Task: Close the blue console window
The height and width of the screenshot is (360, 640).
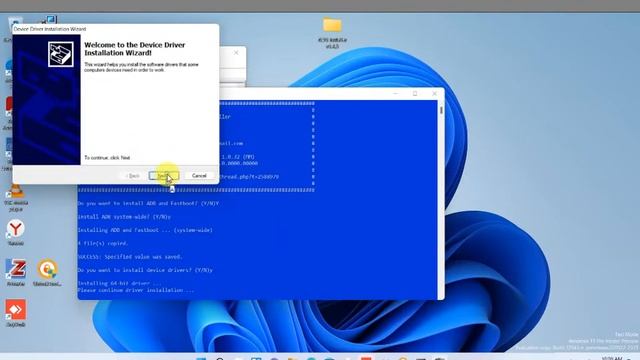Action: pos(434,93)
